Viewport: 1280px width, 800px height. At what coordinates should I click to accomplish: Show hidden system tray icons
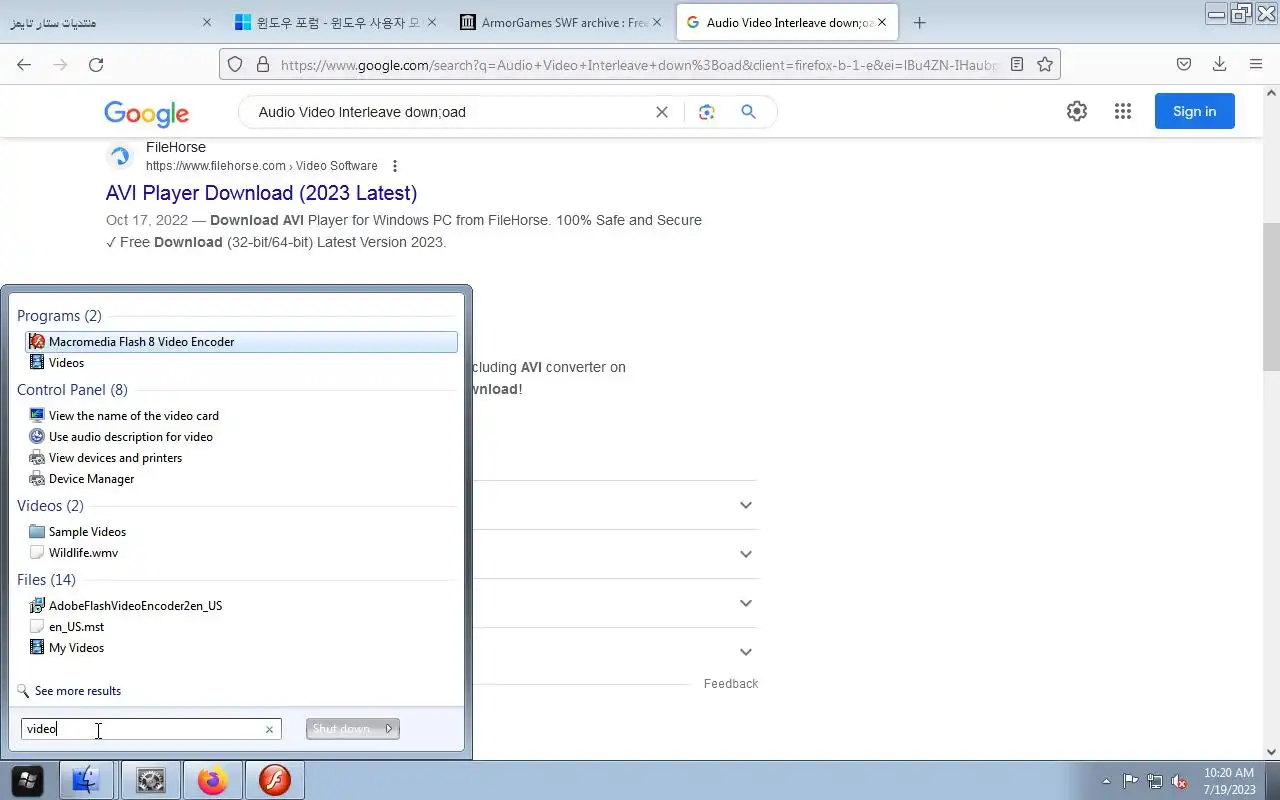coord(1106,781)
